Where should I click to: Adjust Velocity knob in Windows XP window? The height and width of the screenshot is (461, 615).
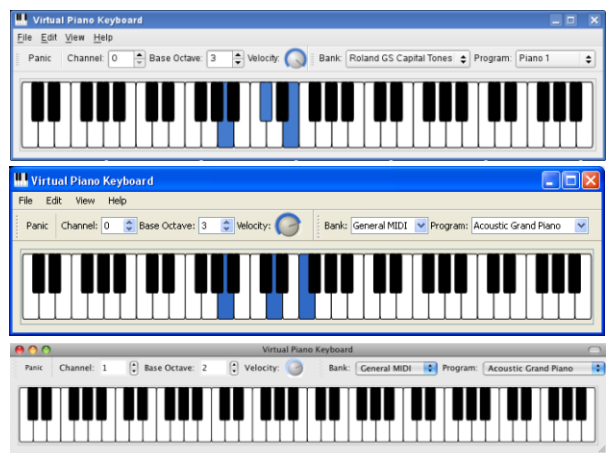point(288,225)
